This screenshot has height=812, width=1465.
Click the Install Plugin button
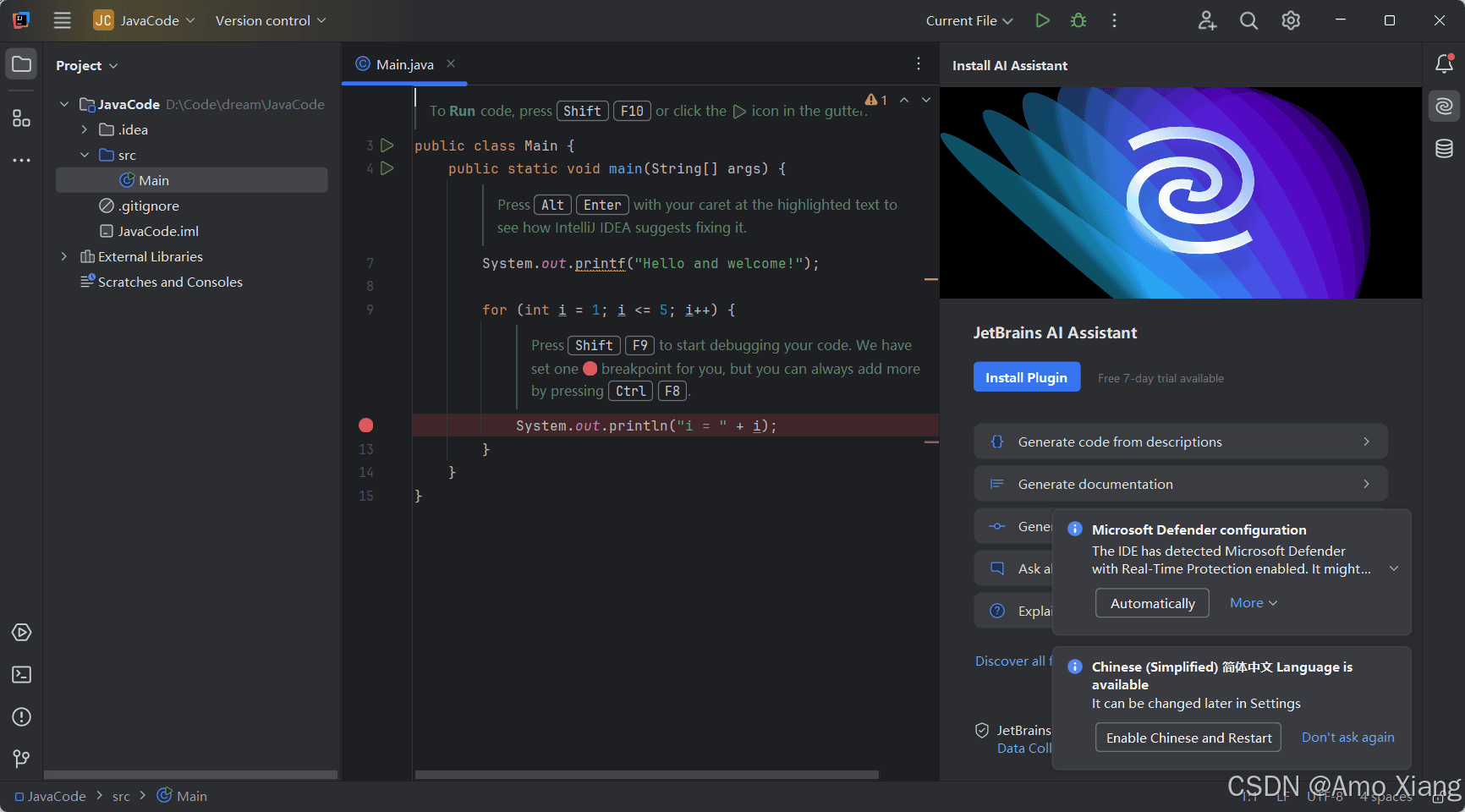click(x=1026, y=377)
